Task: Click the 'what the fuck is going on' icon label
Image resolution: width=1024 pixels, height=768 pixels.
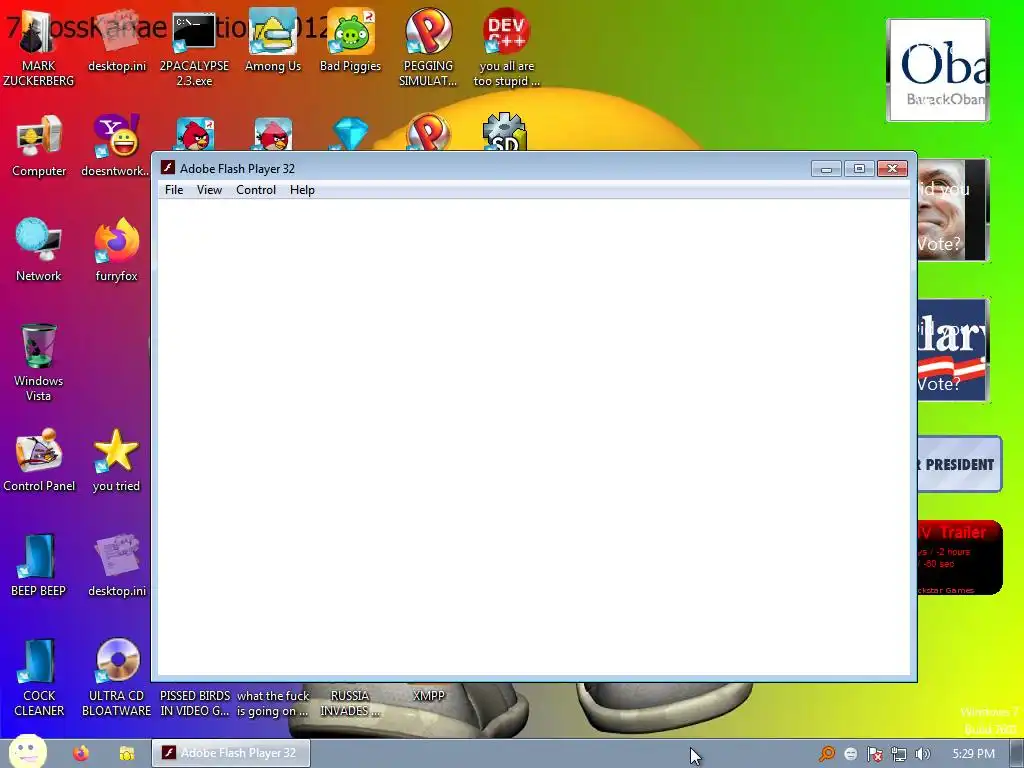Action: [x=272, y=703]
